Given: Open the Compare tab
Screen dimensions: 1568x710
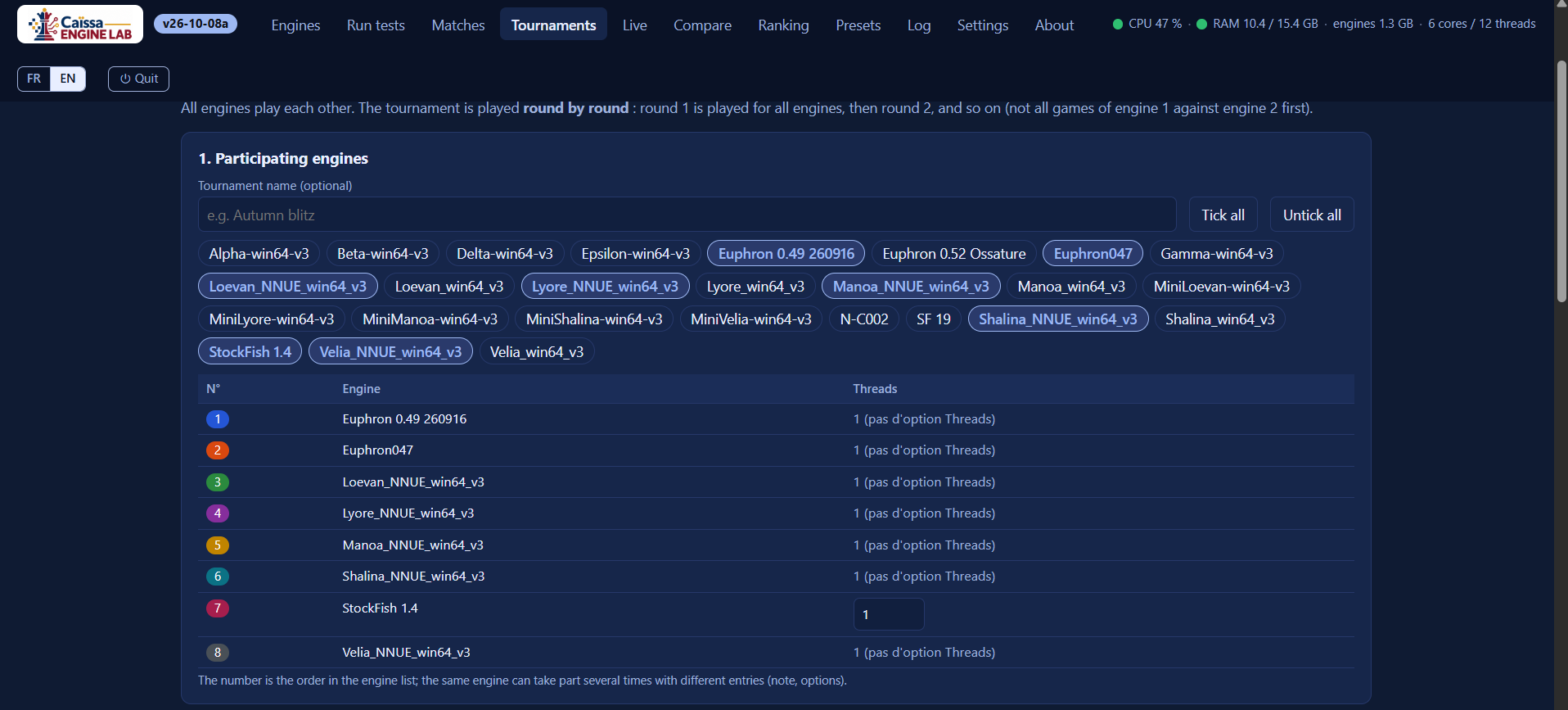Looking at the screenshot, I should (702, 25).
